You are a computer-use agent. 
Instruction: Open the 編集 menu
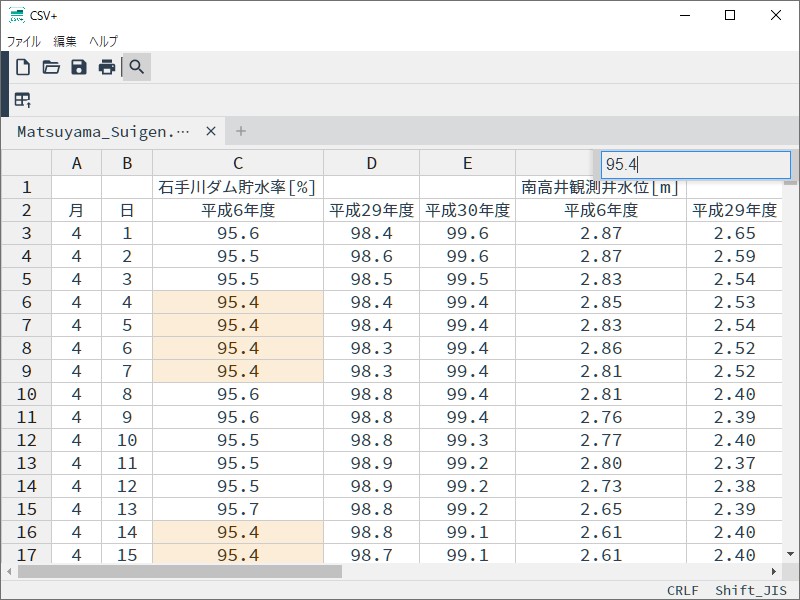(65, 41)
